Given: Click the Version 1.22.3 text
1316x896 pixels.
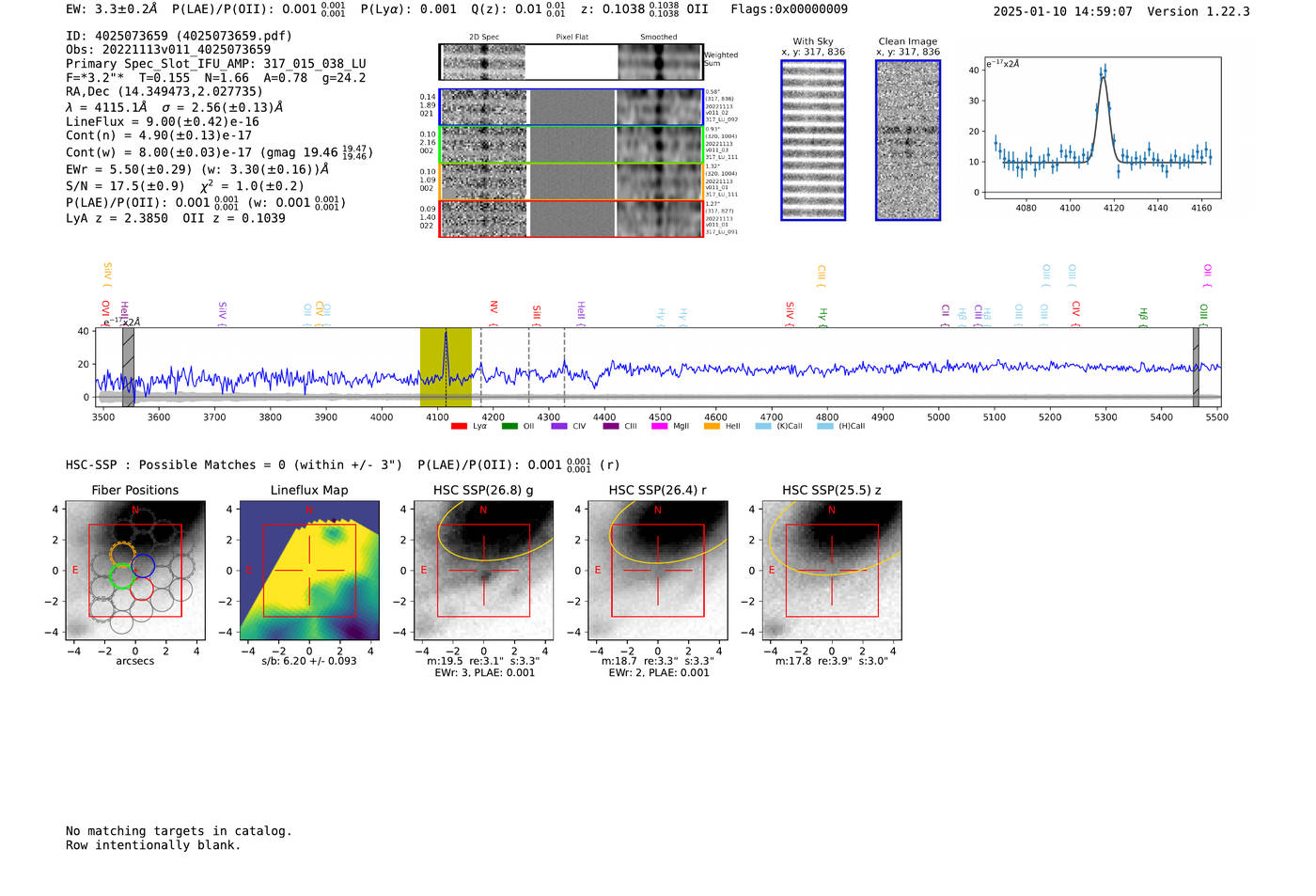Looking at the screenshot, I should (1198, 11).
